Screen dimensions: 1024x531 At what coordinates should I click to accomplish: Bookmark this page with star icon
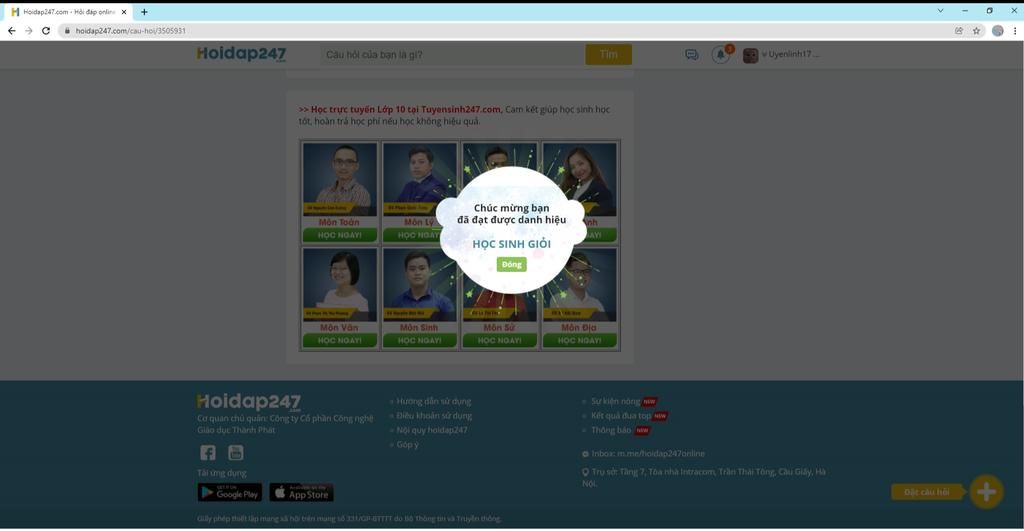tap(976, 31)
